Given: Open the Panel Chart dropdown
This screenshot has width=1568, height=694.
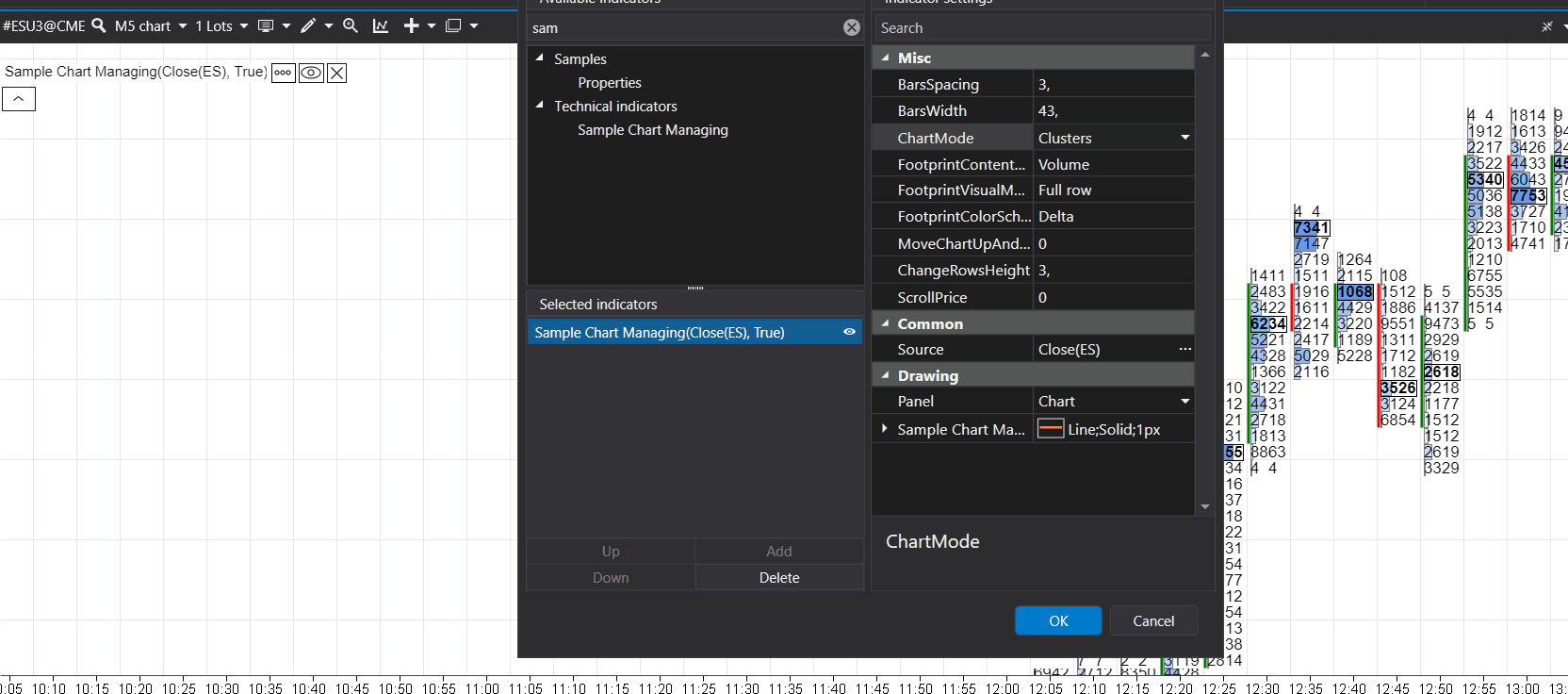Looking at the screenshot, I should pos(1185,402).
